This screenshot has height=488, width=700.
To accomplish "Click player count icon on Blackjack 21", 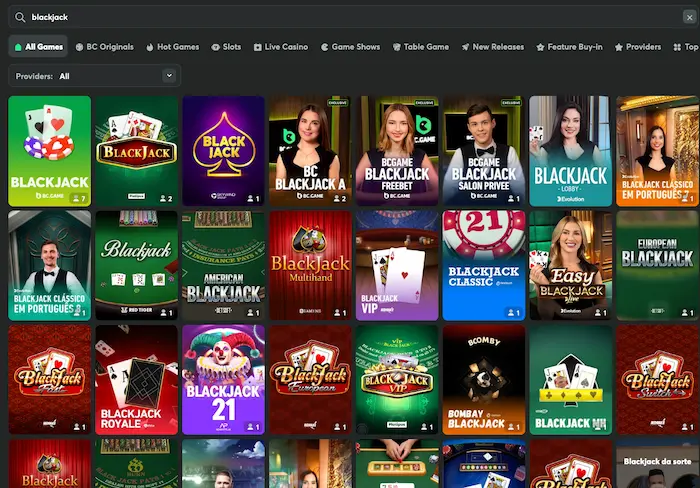I will coord(250,427).
